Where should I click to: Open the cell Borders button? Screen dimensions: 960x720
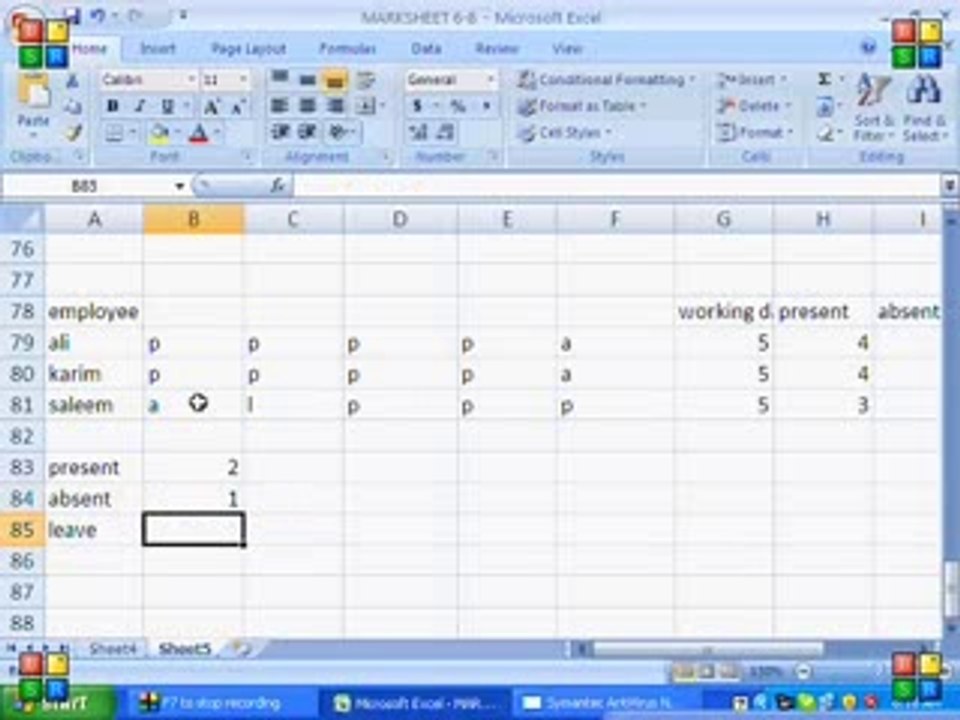tap(114, 133)
